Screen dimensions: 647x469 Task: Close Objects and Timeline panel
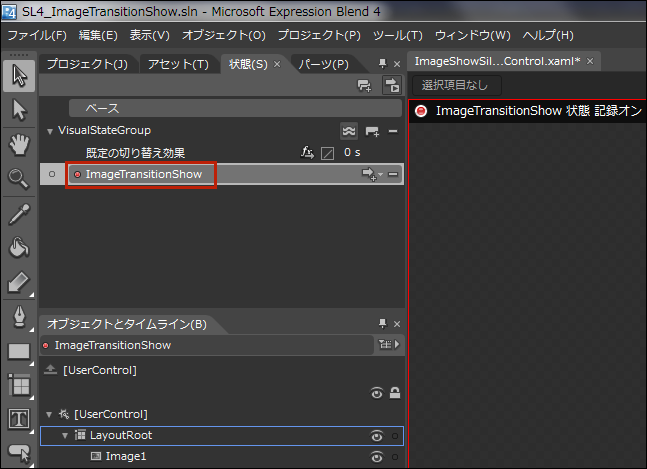[x=397, y=324]
